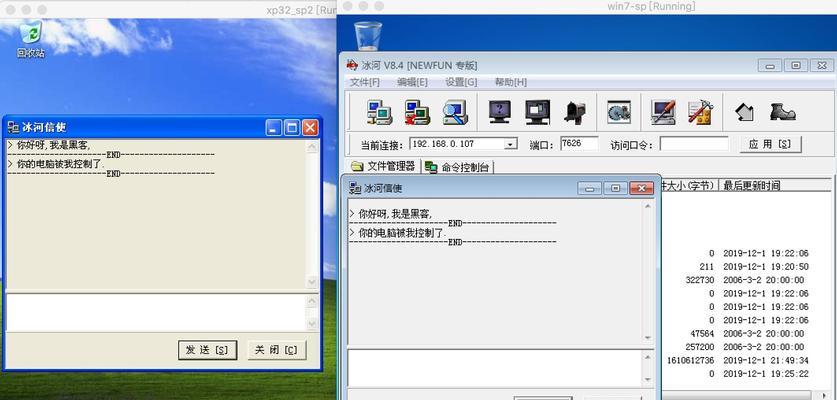Viewport: 837px width, 400px height.
Task: Click the win7 messenger message input box
Action: [495, 368]
